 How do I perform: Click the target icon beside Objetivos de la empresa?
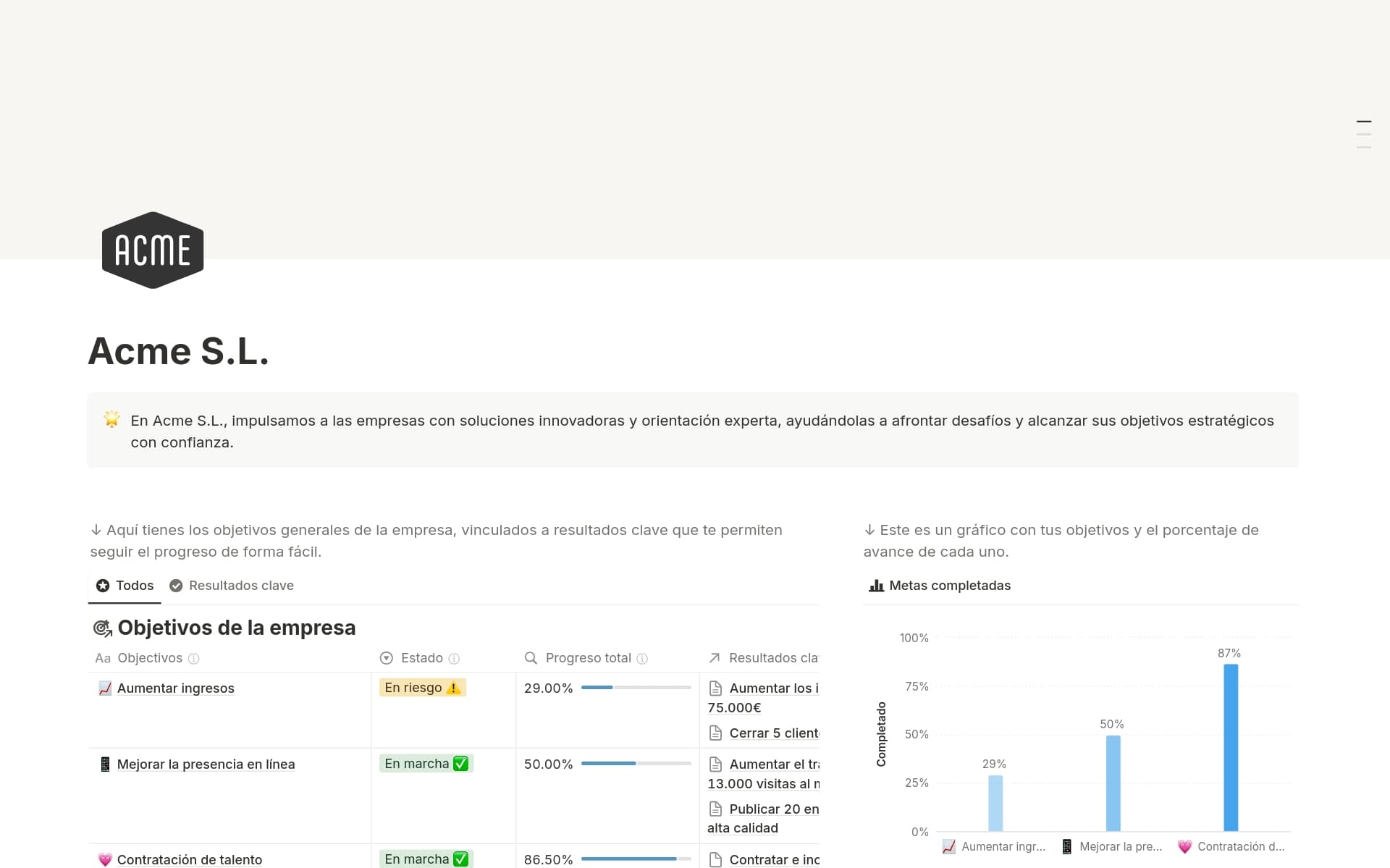(103, 628)
